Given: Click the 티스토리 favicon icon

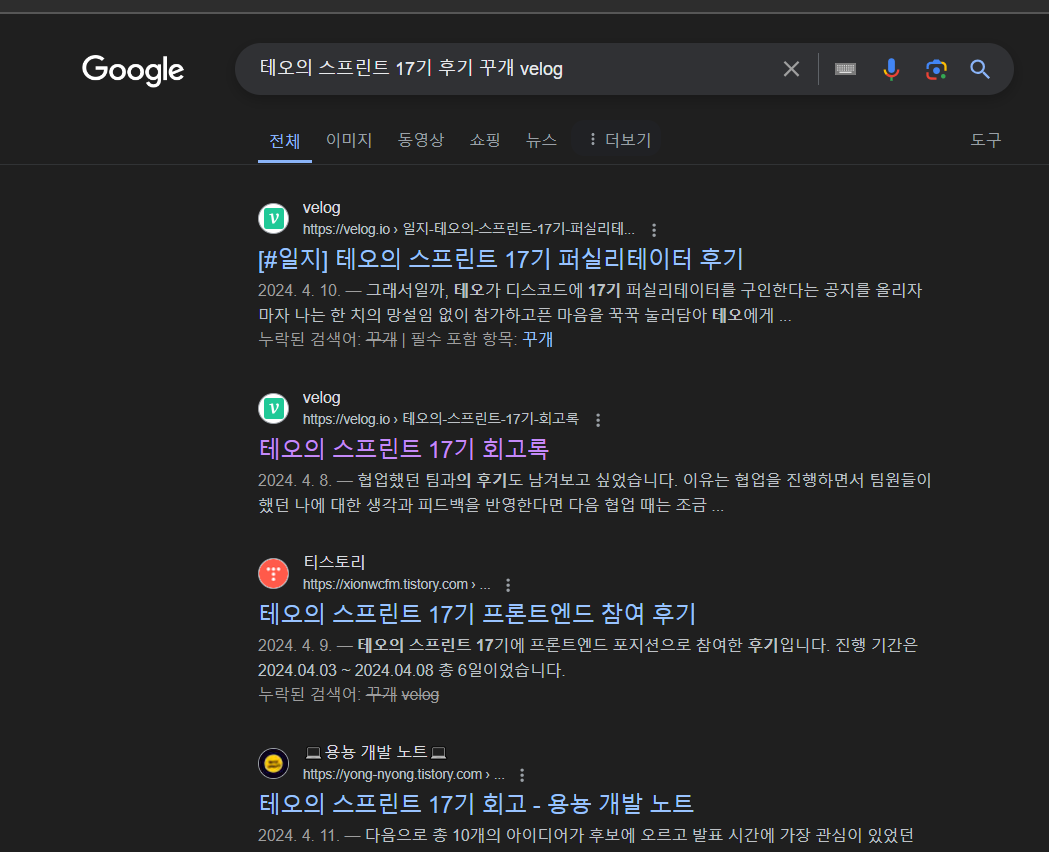Looking at the screenshot, I should tap(274, 573).
